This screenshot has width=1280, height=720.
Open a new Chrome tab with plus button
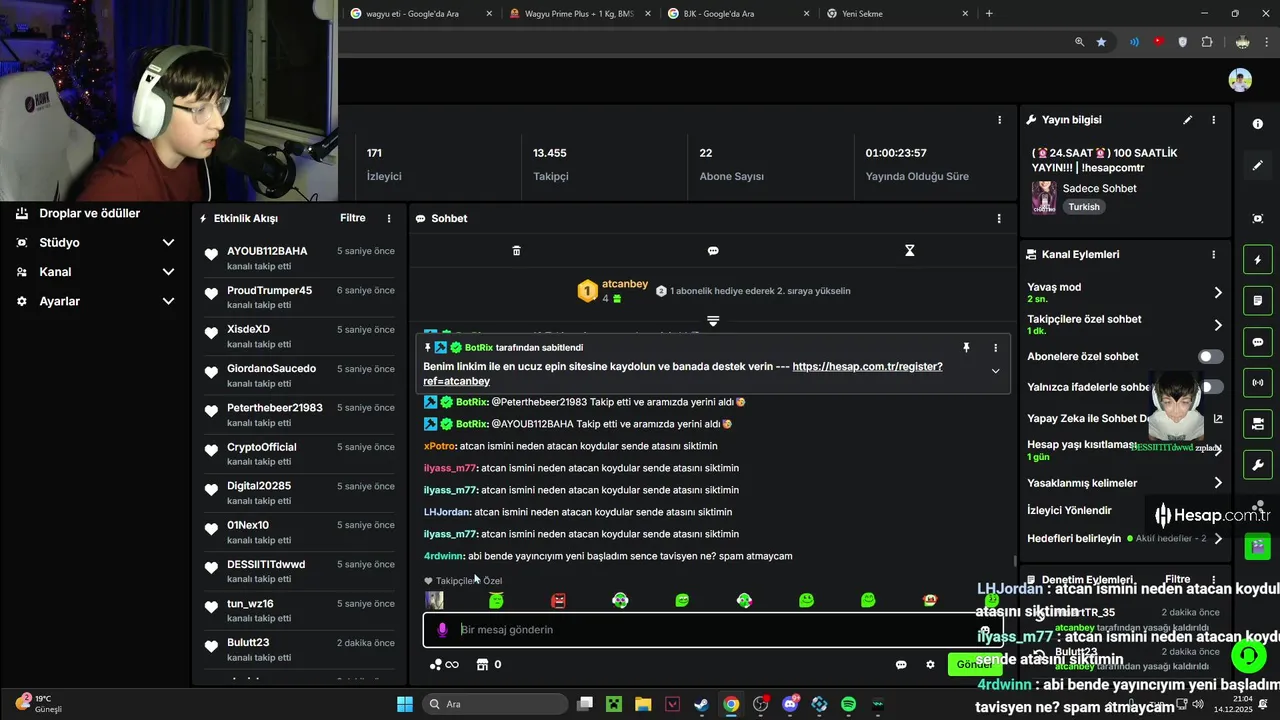989,14
